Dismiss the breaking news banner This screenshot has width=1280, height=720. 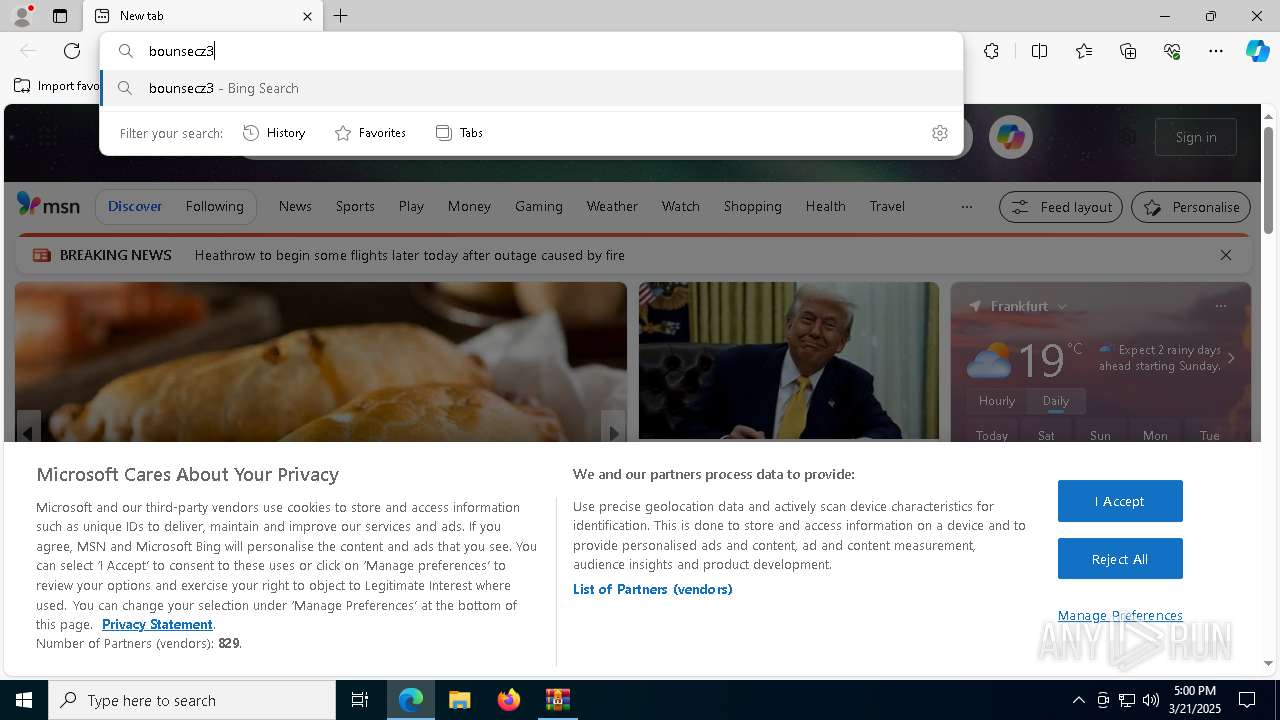click(x=1225, y=255)
